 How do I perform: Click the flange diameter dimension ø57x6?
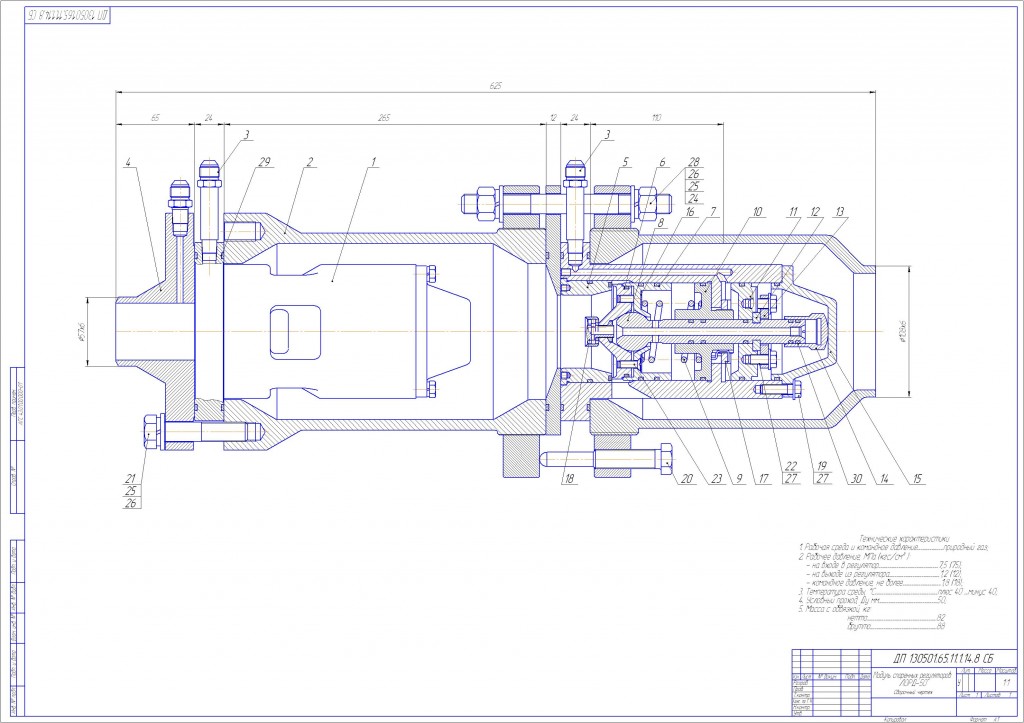point(83,331)
